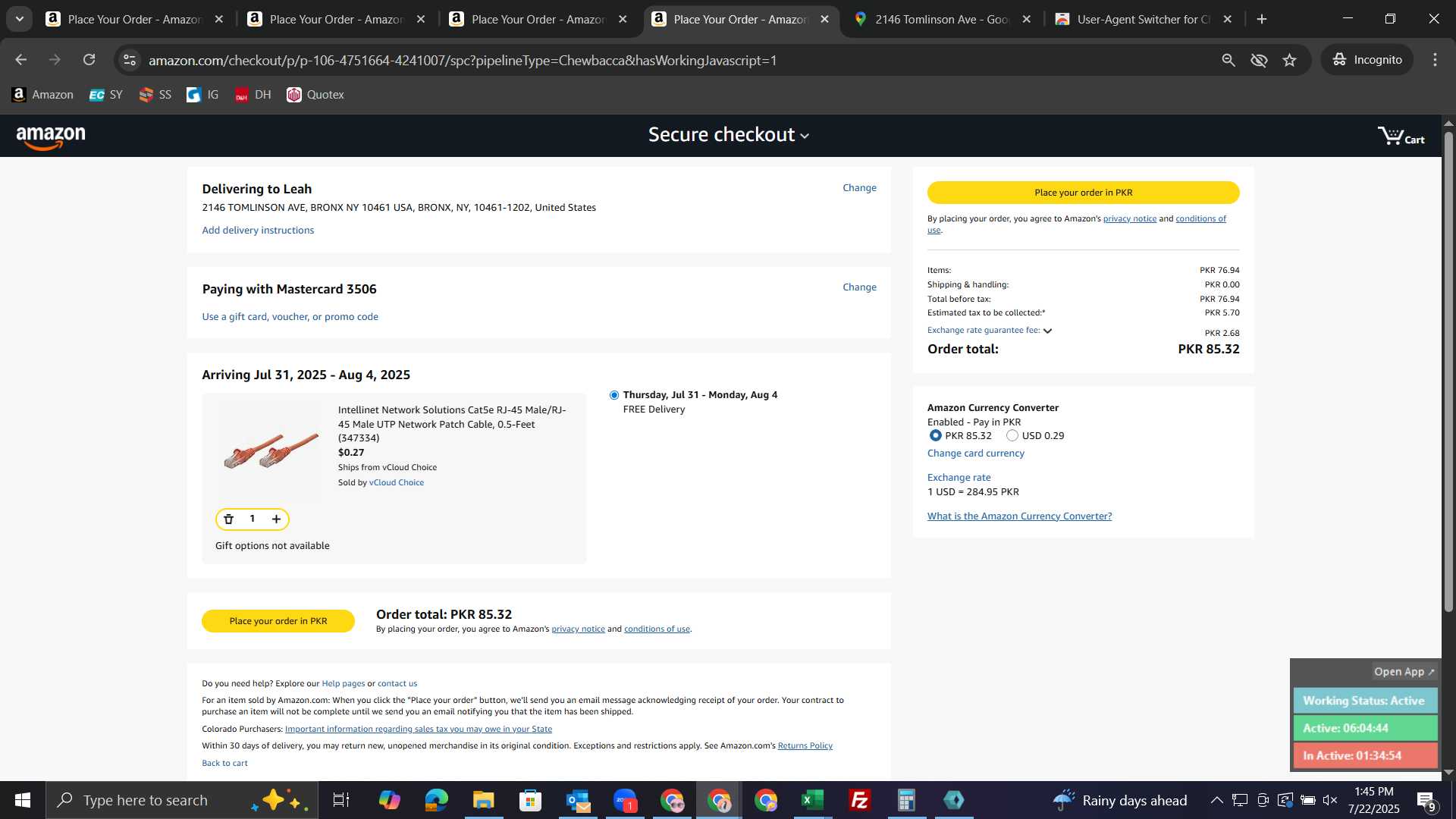Open the vCloud Choice seller link
The height and width of the screenshot is (819, 1456).
(x=396, y=483)
